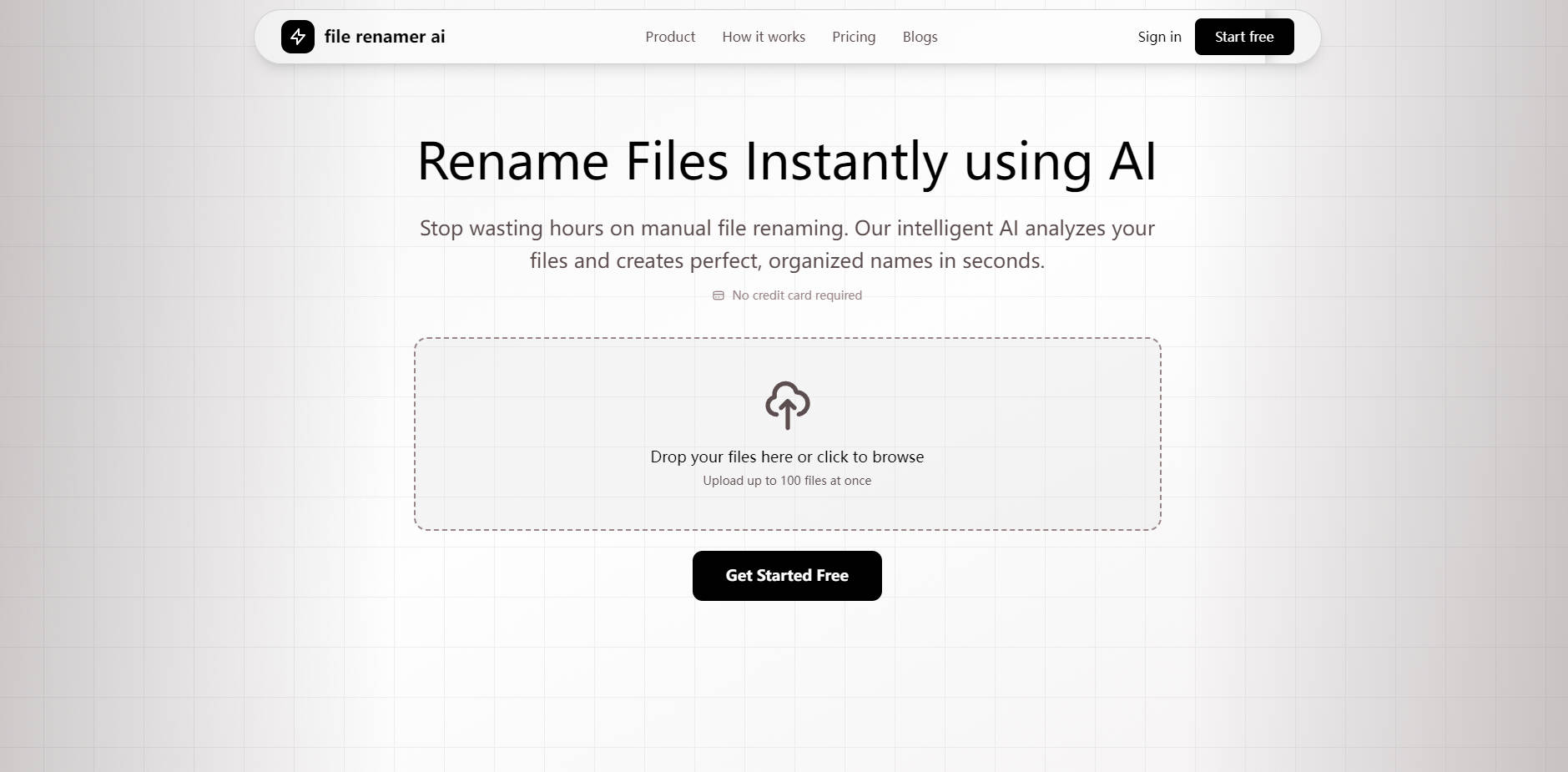
Task: Browse the Blogs section
Action: (919, 37)
